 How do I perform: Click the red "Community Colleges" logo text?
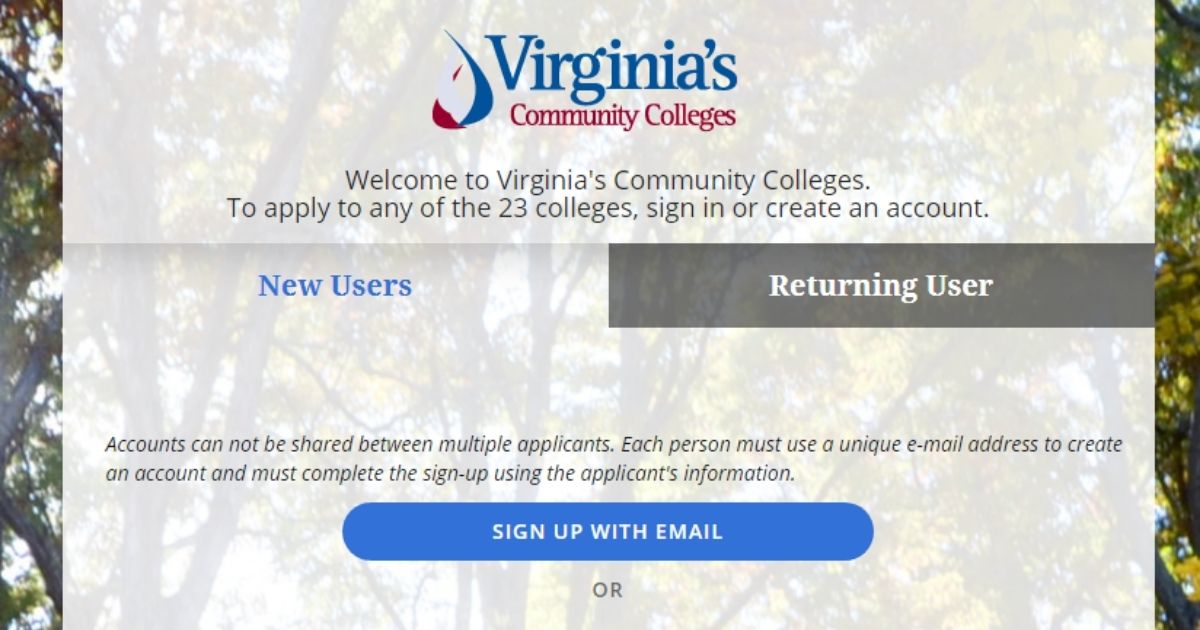622,116
